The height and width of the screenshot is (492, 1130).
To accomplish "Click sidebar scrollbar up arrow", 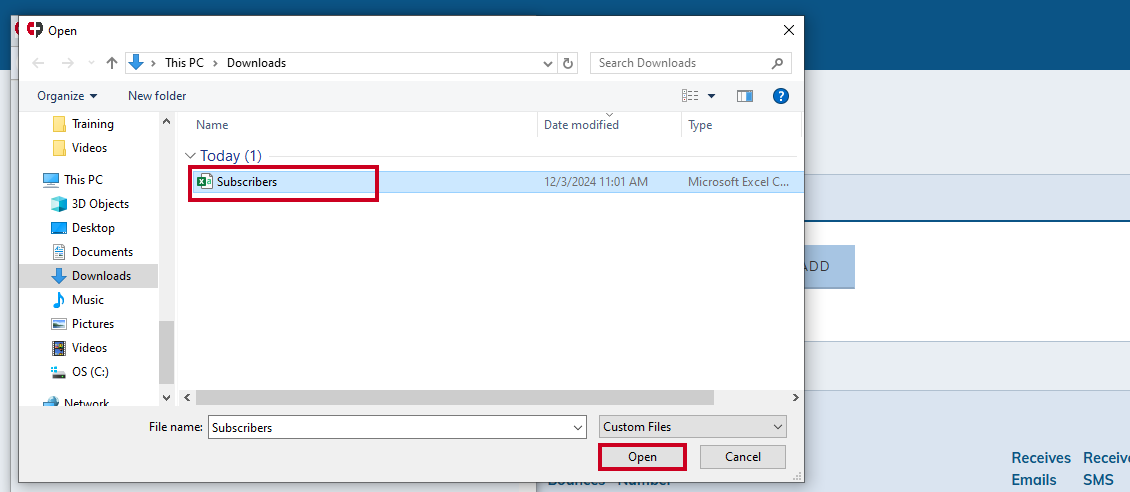I will pos(167,120).
